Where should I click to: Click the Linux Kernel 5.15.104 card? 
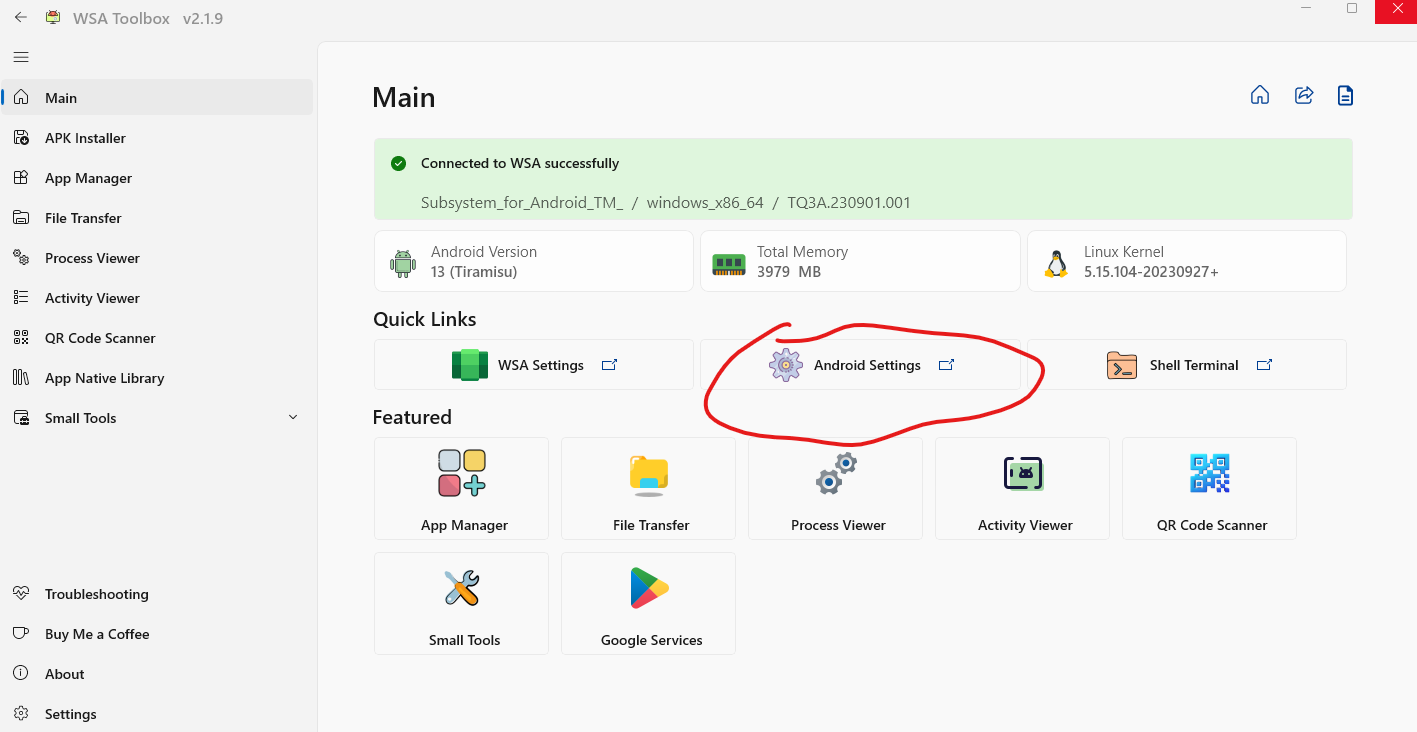tap(1187, 262)
